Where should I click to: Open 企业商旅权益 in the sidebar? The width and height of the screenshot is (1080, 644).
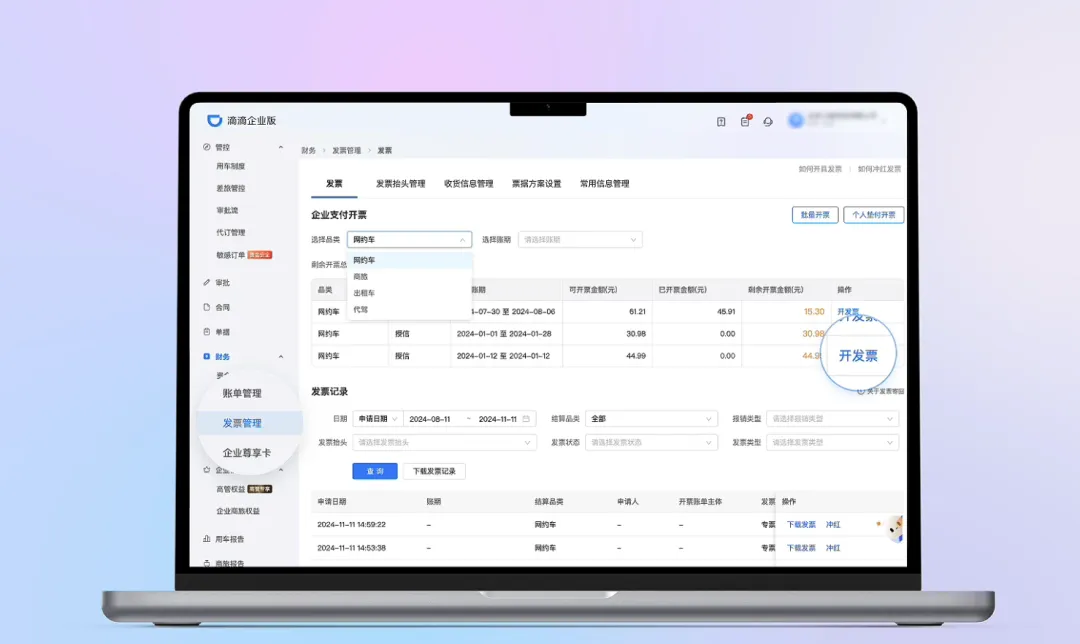pyautogui.click(x=238, y=511)
